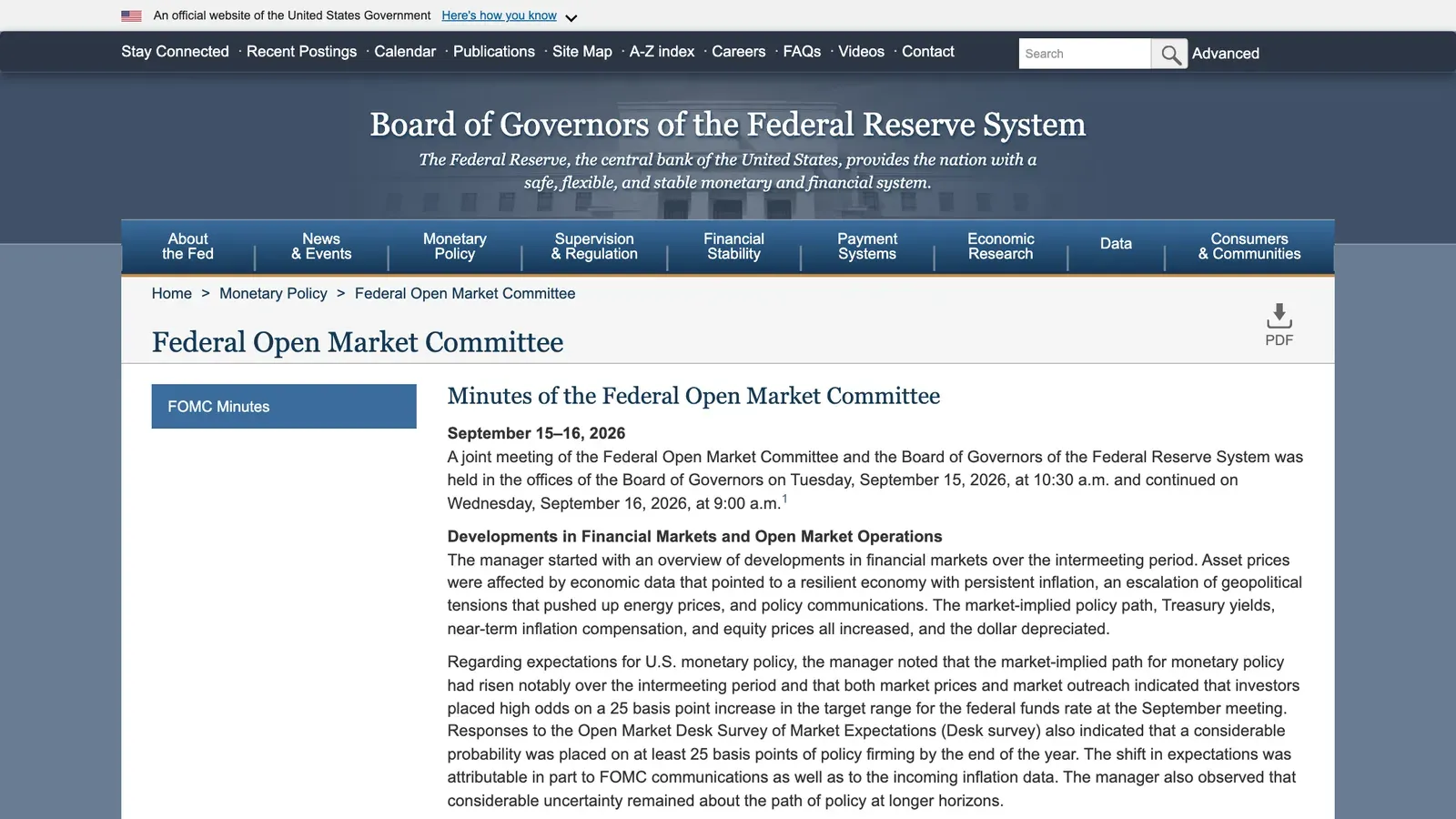This screenshot has width=1456, height=819.
Task: Expand the 'Here's how you know' chevron
Action: [x=571, y=17]
